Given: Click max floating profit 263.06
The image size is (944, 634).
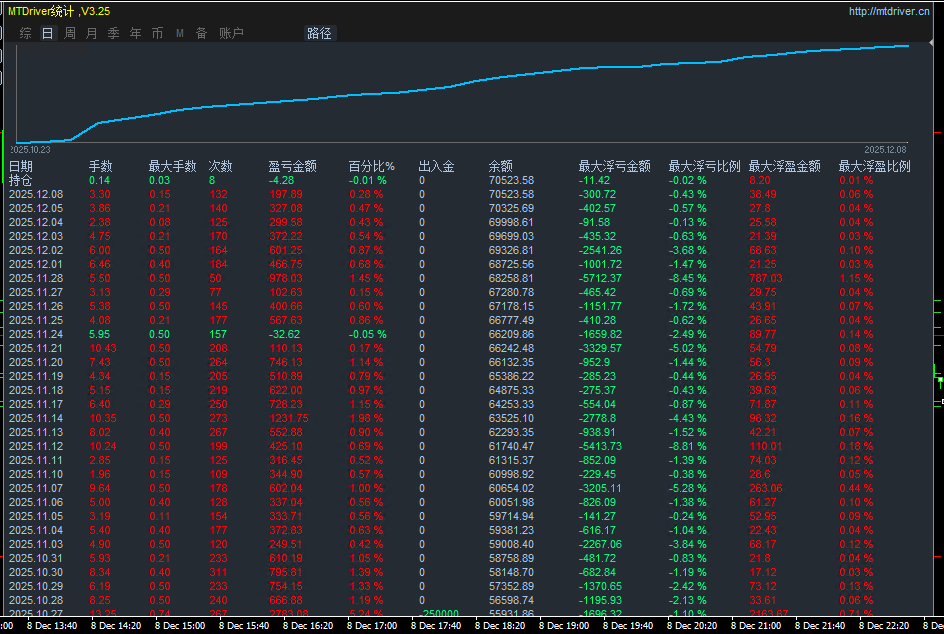Looking at the screenshot, I should (x=766, y=488).
